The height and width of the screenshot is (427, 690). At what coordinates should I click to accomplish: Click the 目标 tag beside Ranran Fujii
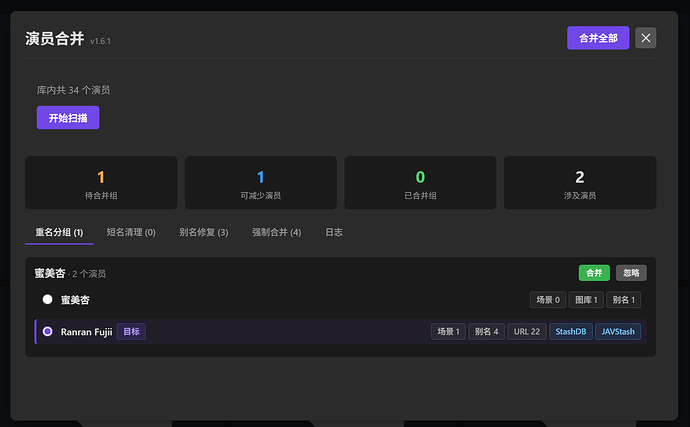[131, 331]
